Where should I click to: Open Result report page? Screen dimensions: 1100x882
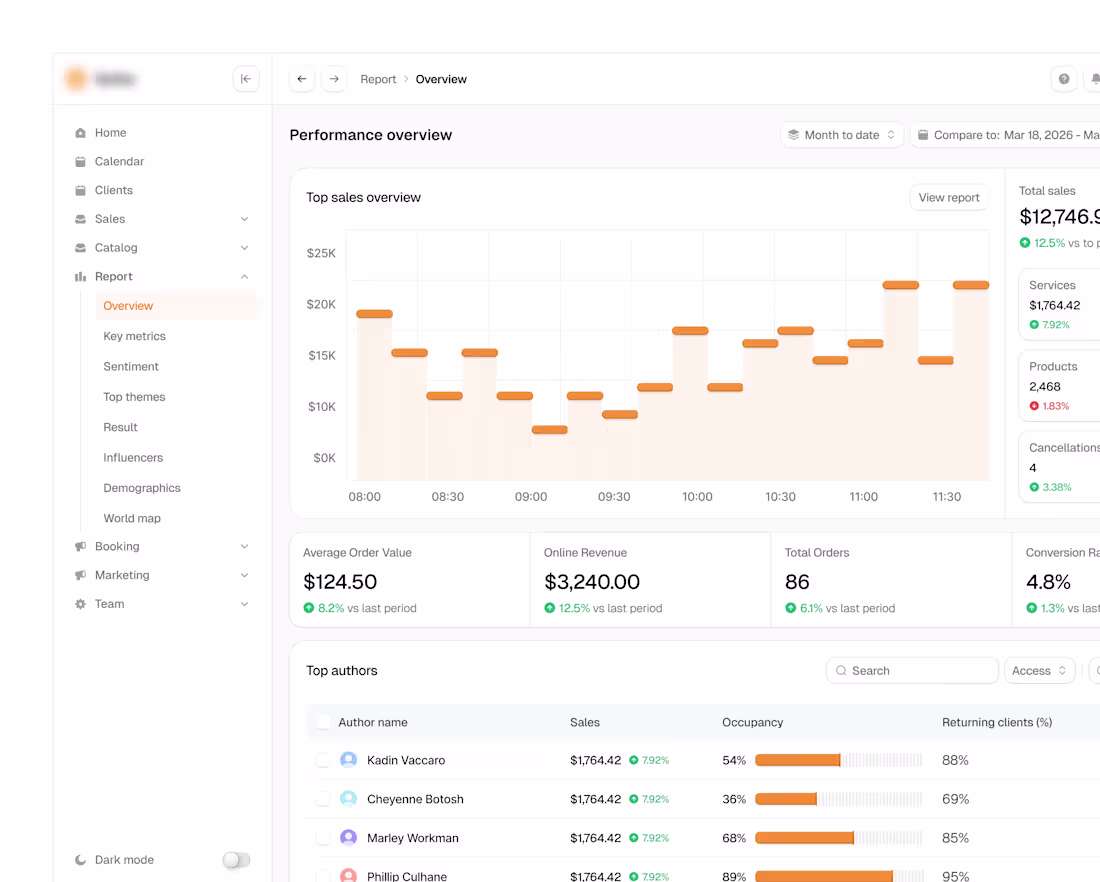120,427
